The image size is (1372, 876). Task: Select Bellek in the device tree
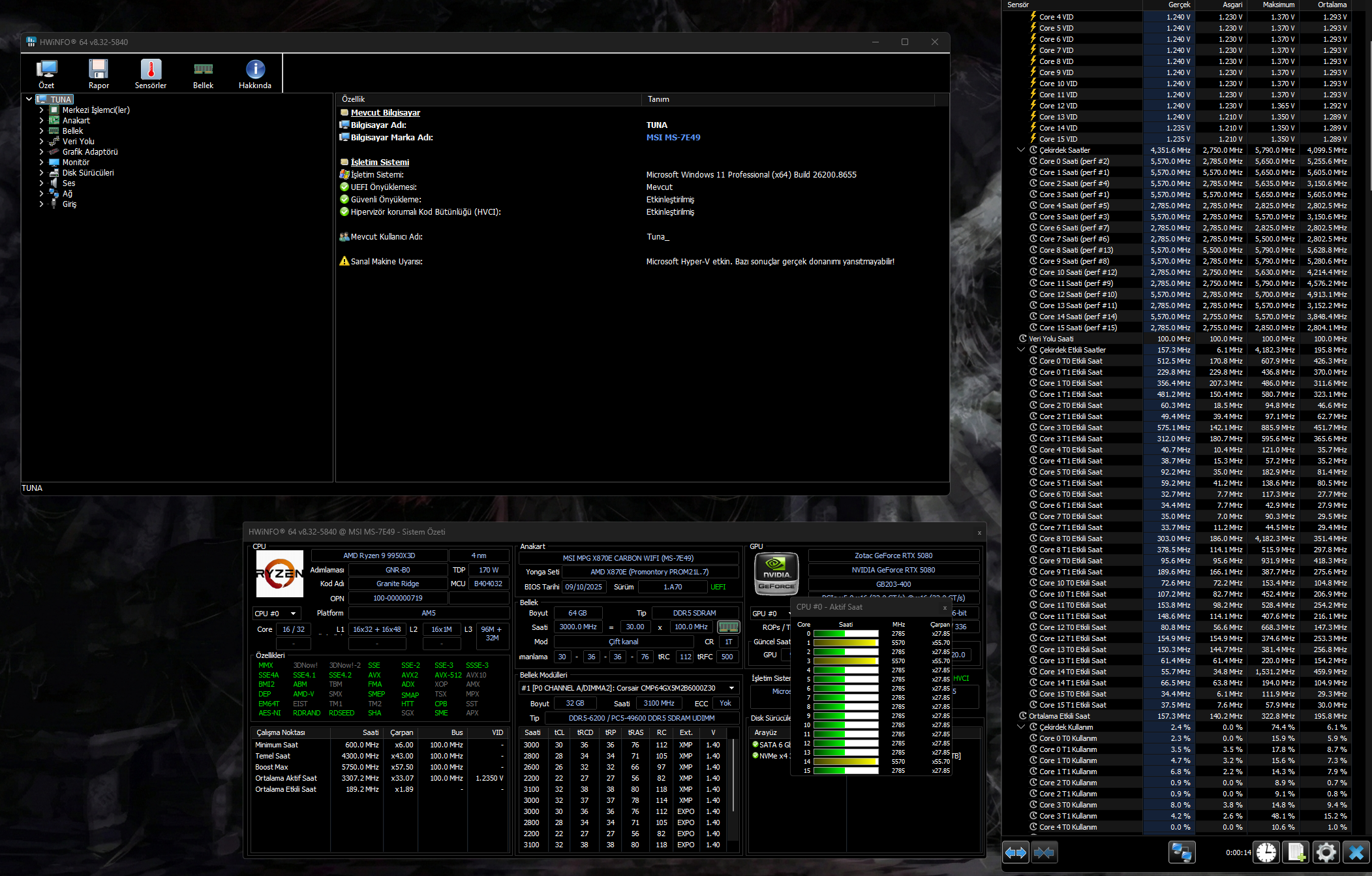click(72, 131)
